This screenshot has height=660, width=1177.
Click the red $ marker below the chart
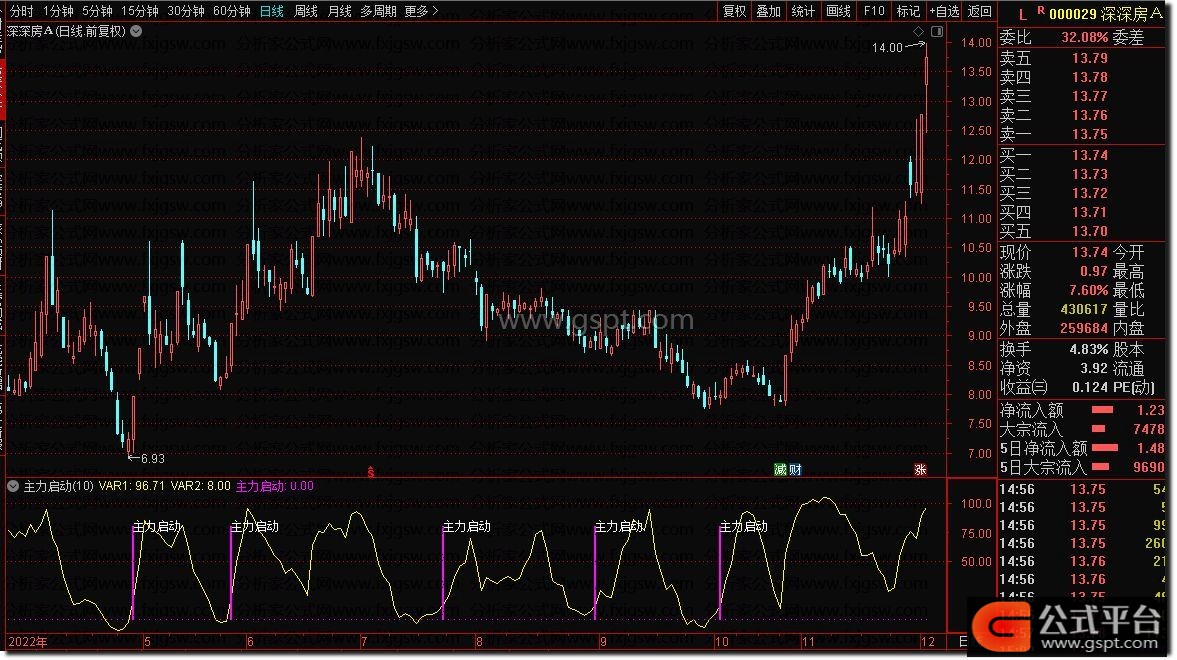click(x=371, y=472)
